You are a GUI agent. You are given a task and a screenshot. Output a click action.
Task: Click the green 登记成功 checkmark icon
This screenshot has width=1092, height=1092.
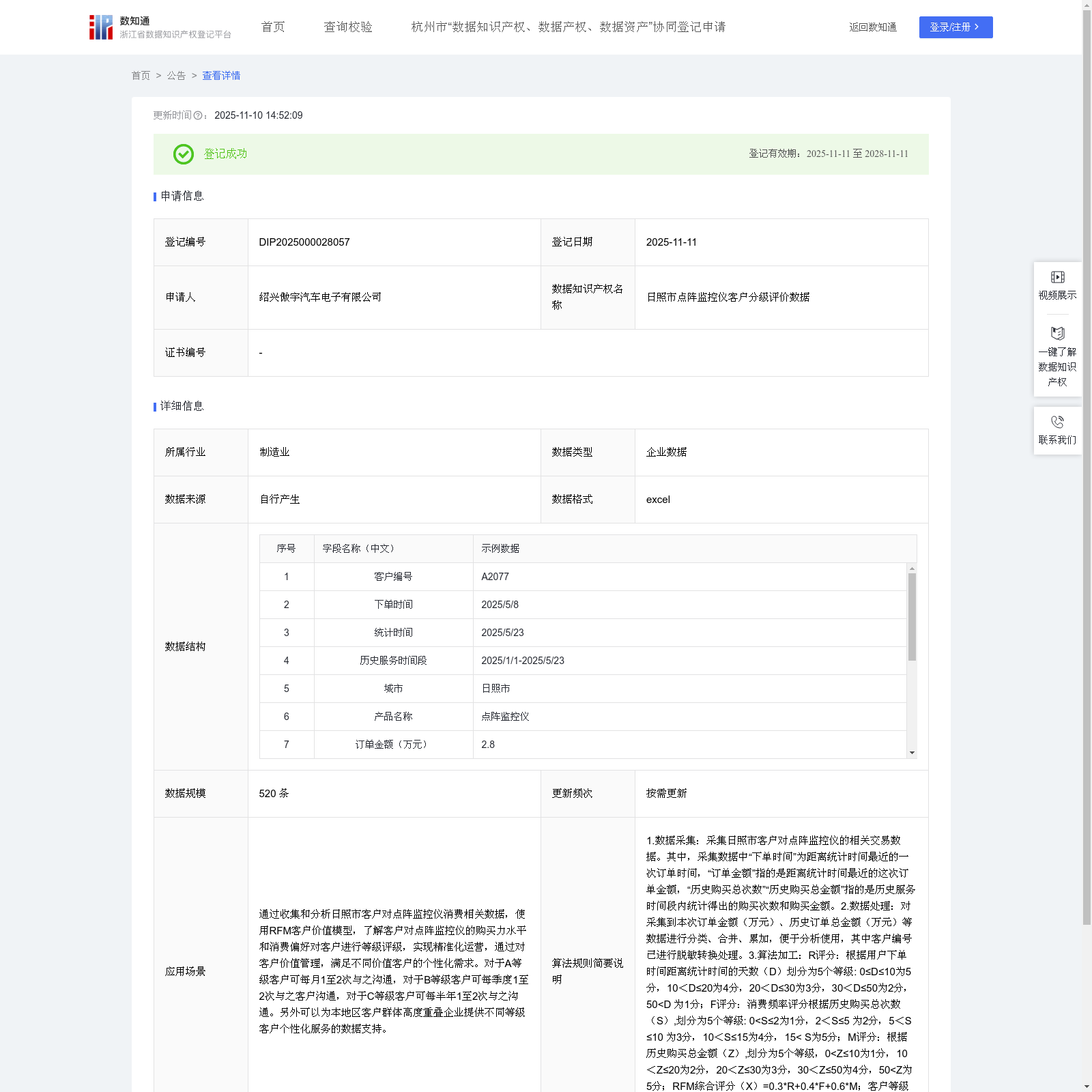click(x=183, y=154)
